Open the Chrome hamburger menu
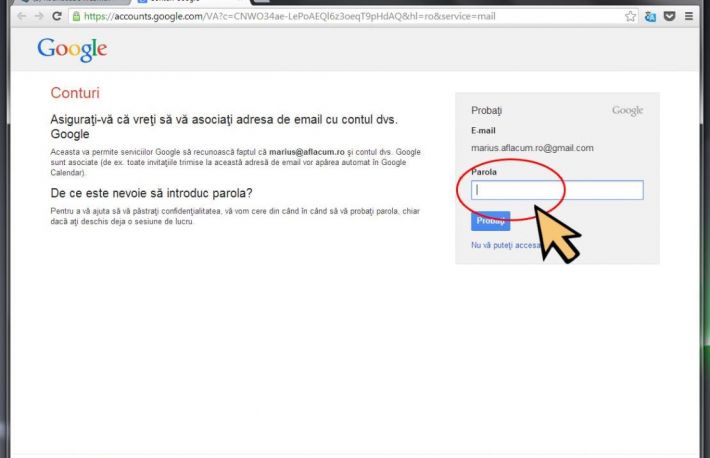 [689, 17]
